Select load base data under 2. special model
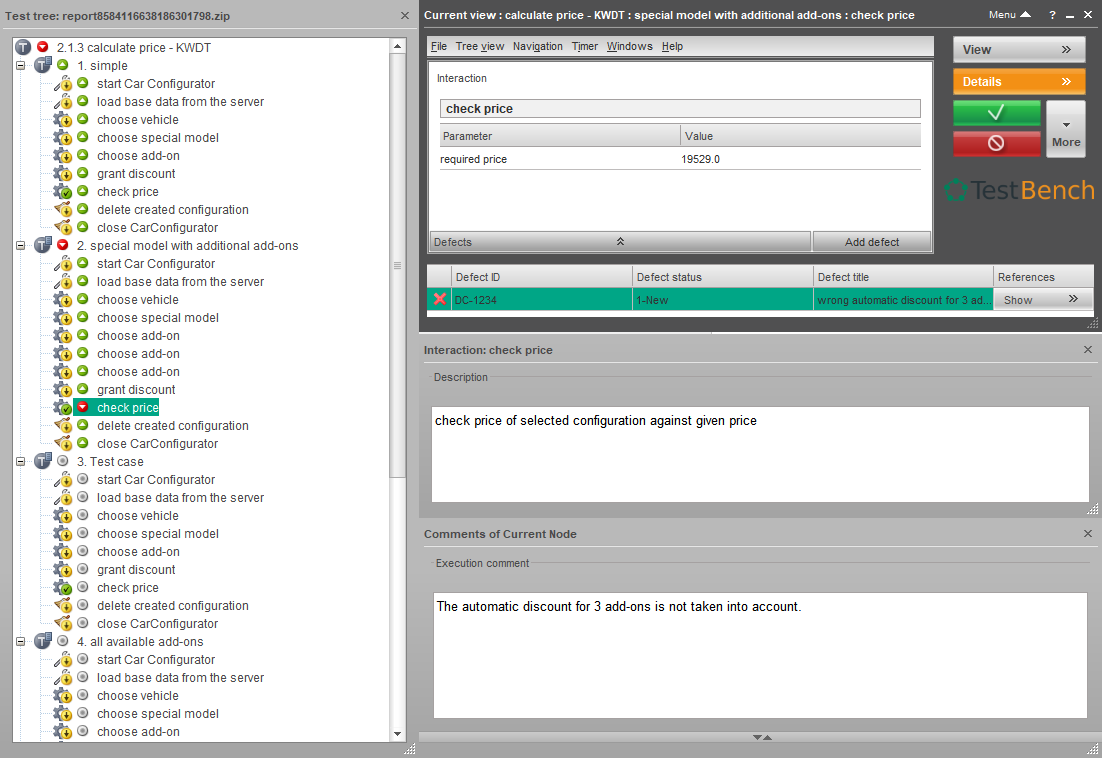 pyautogui.click(x=180, y=282)
